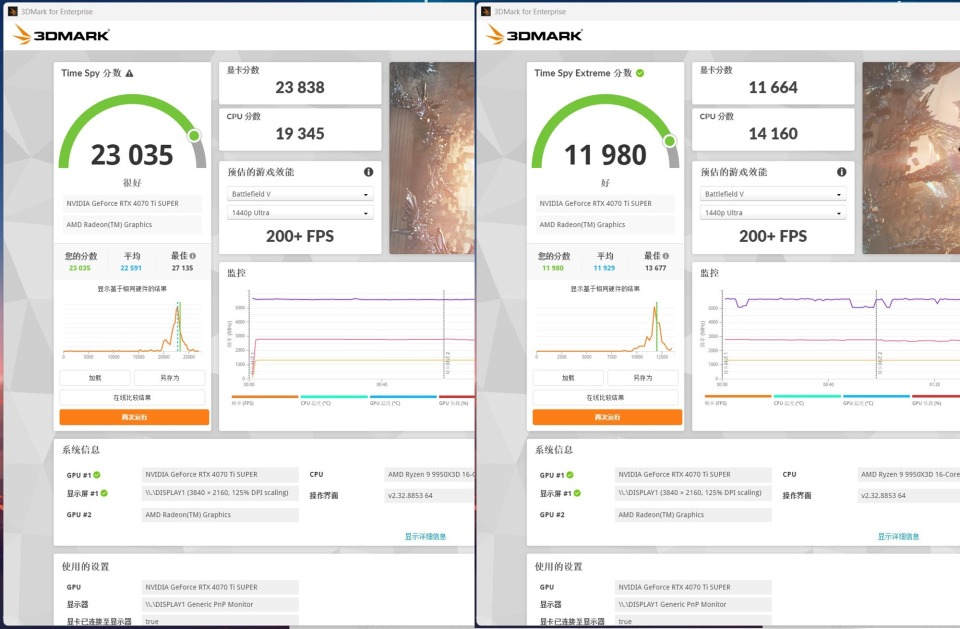Click the orange run again button under 11 980
Viewport: 960px width, 629px height.
(607, 417)
